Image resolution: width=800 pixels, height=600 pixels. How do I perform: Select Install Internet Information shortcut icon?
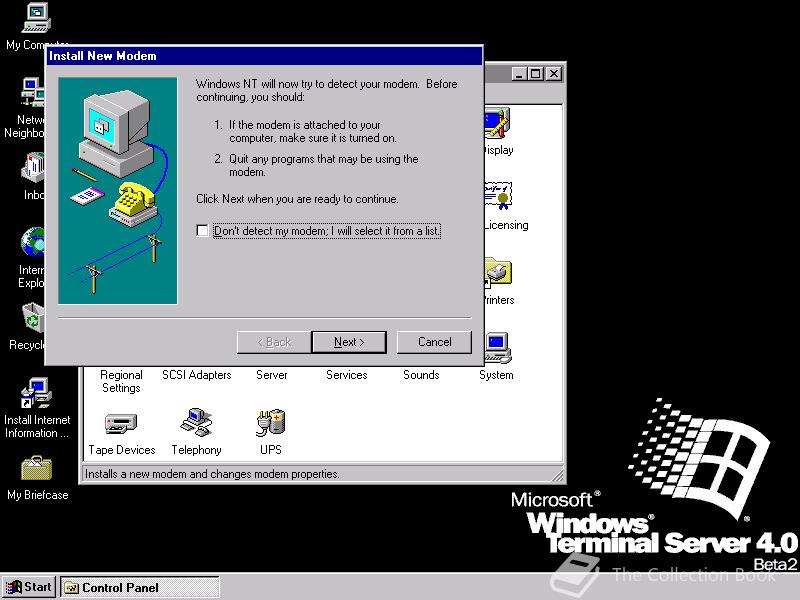pyautogui.click(x=36, y=393)
